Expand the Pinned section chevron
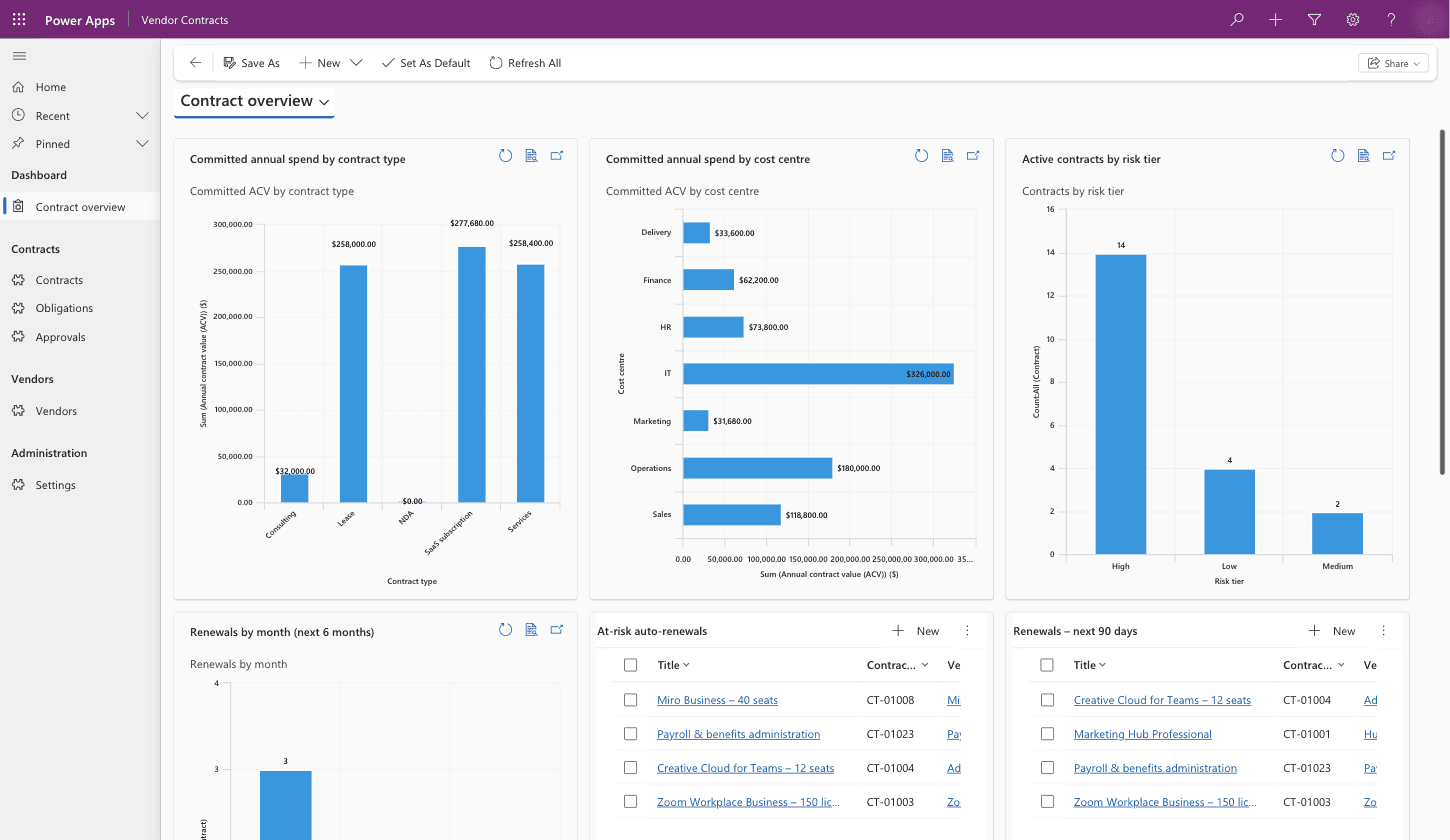The width and height of the screenshot is (1450, 840). click(x=142, y=144)
